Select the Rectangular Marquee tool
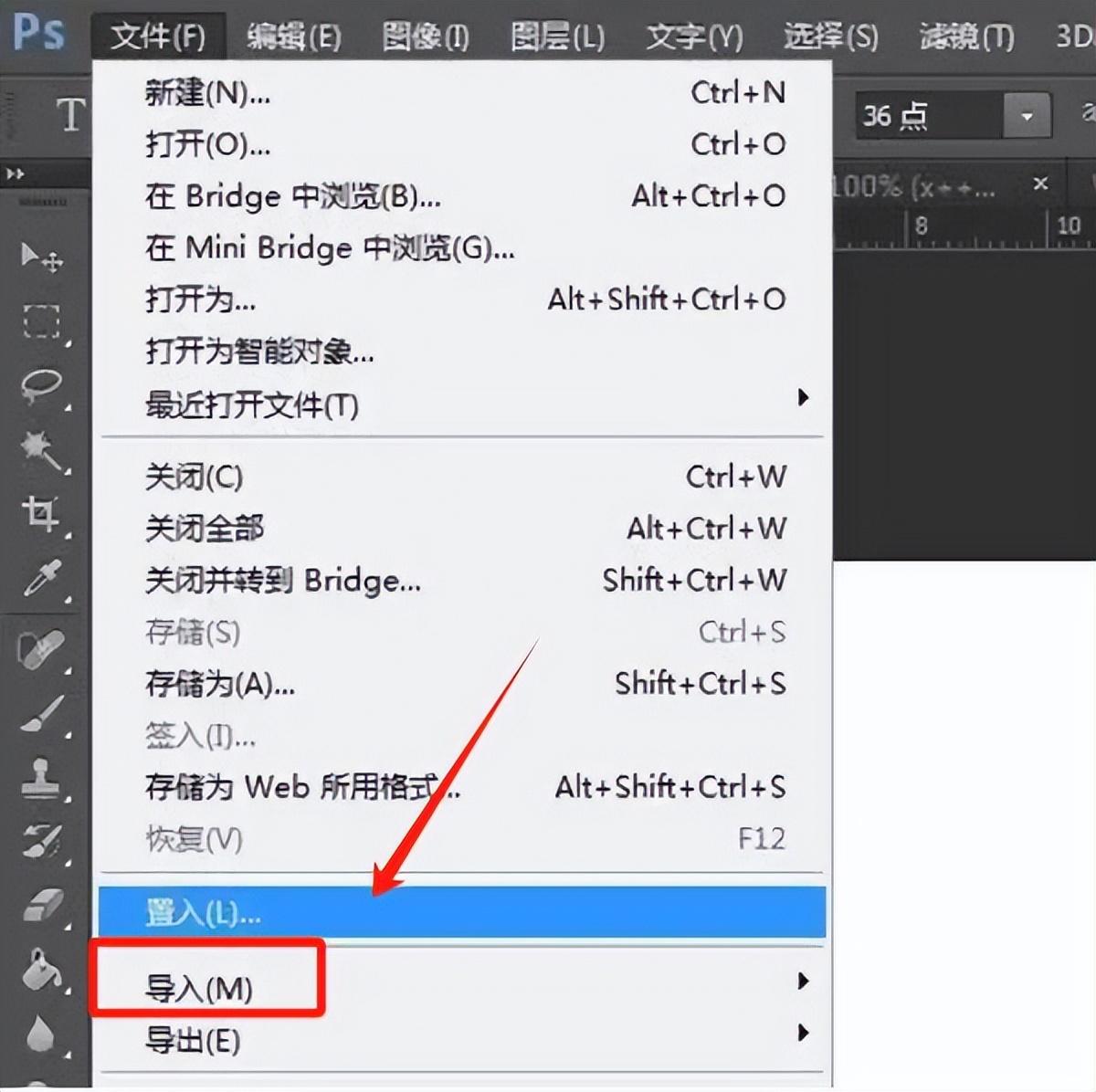The width and height of the screenshot is (1096, 1092). 42,321
